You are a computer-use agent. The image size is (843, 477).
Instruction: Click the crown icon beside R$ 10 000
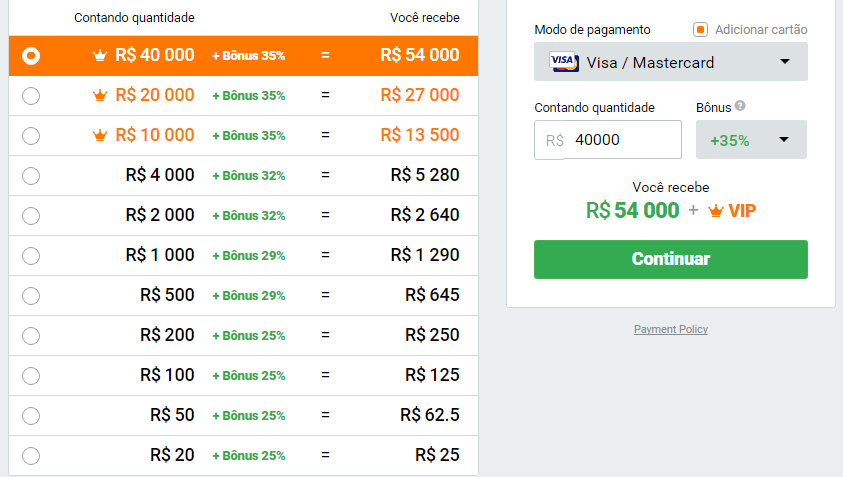tap(100, 136)
